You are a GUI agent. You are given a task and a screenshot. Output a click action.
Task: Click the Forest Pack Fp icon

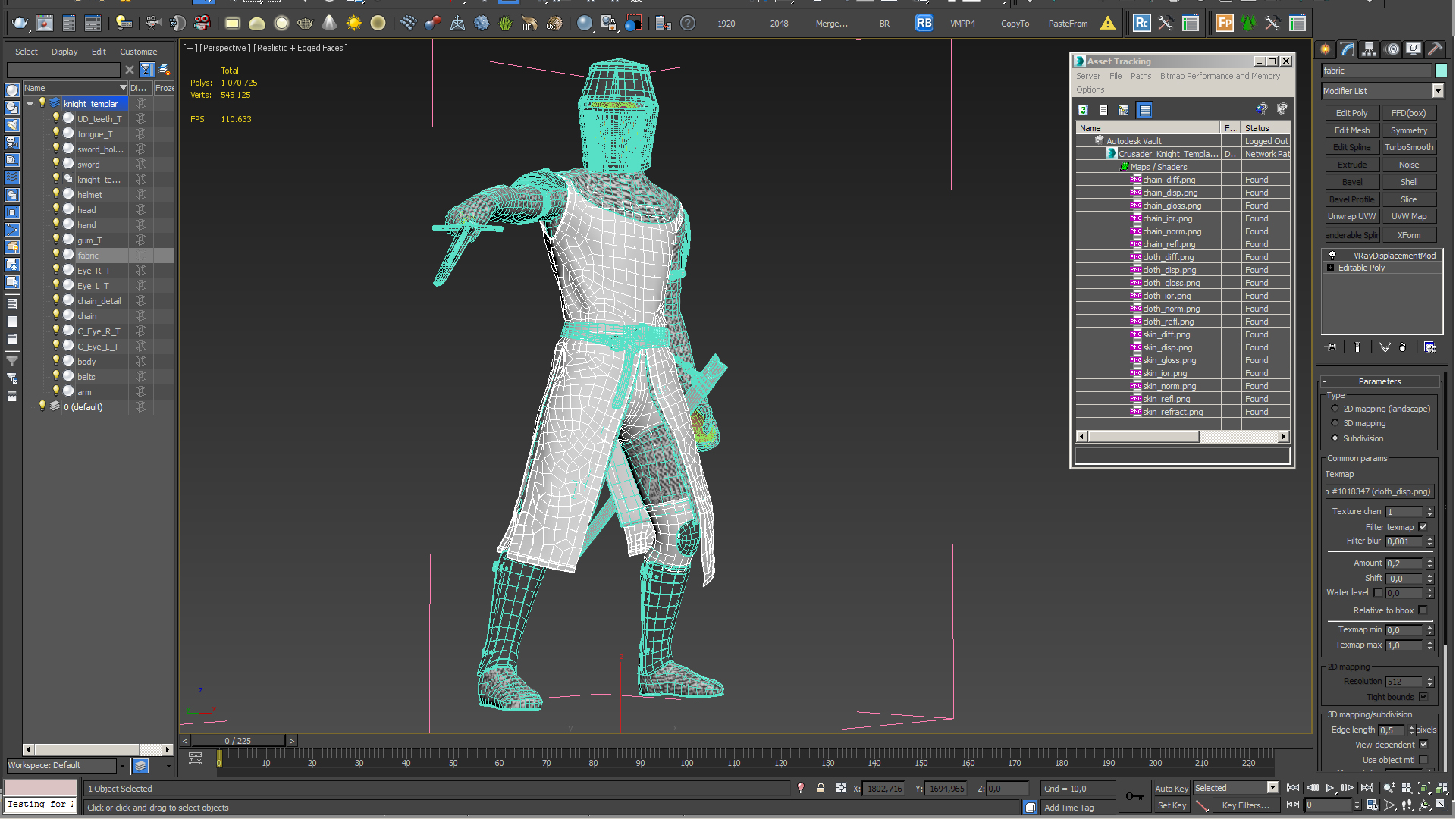pos(1224,24)
